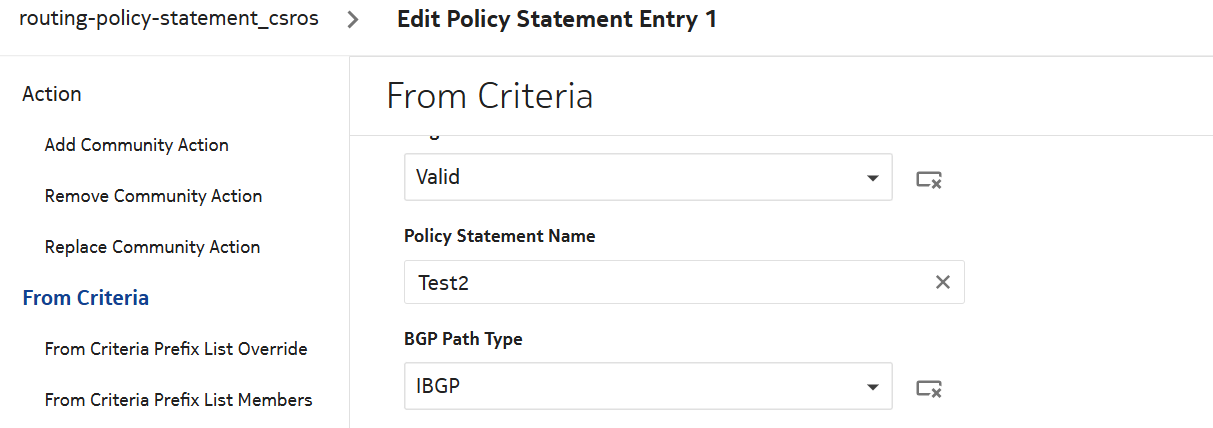Jump to From Criteria Prefix List Members
This screenshot has height=428, width=1213.
(x=178, y=400)
